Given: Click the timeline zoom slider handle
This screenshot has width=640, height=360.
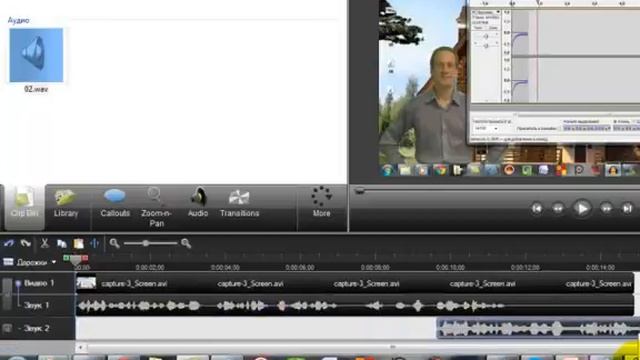Looking at the screenshot, I should click(x=146, y=244).
